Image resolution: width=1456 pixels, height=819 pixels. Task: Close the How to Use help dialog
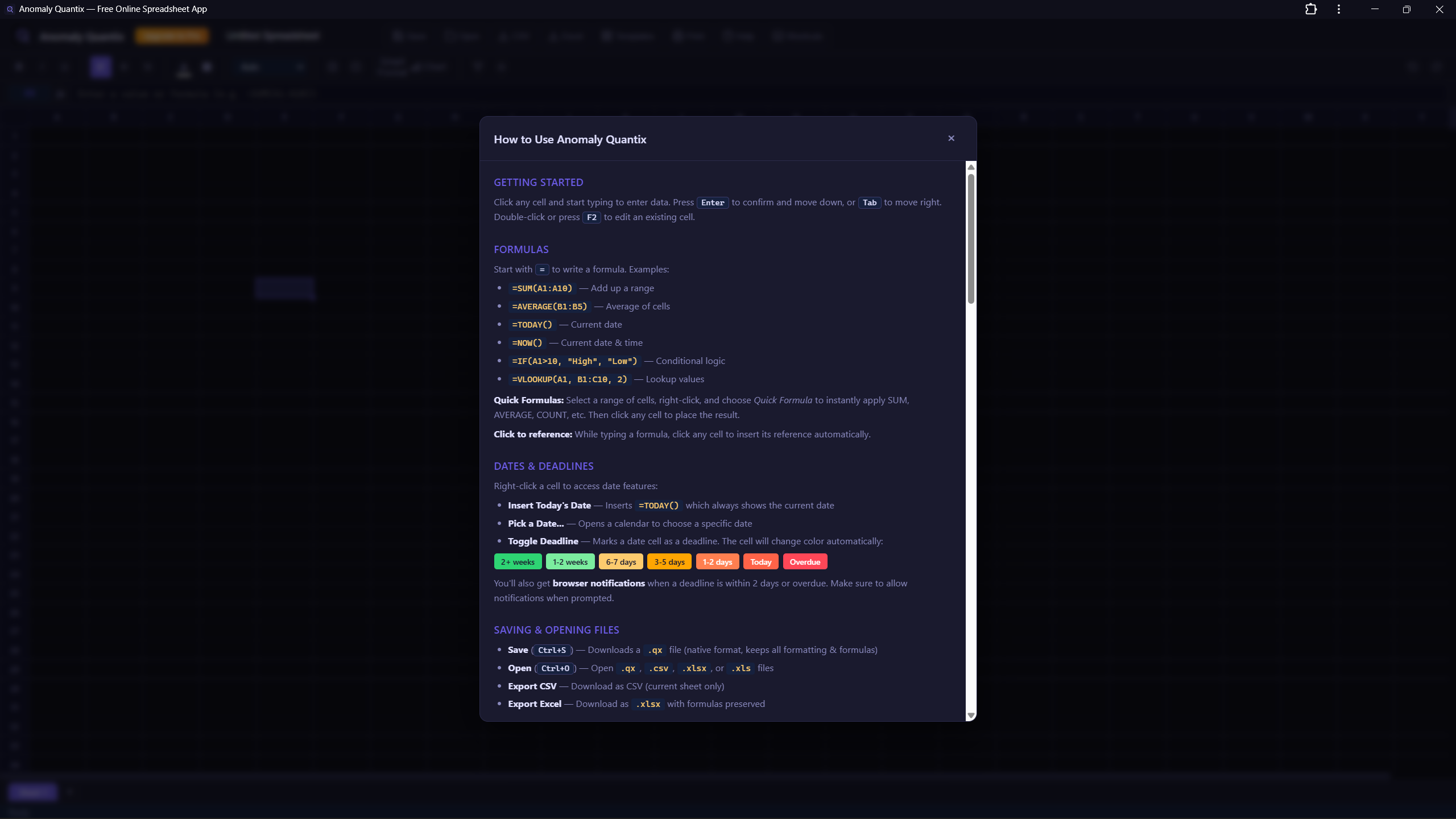[x=951, y=138]
